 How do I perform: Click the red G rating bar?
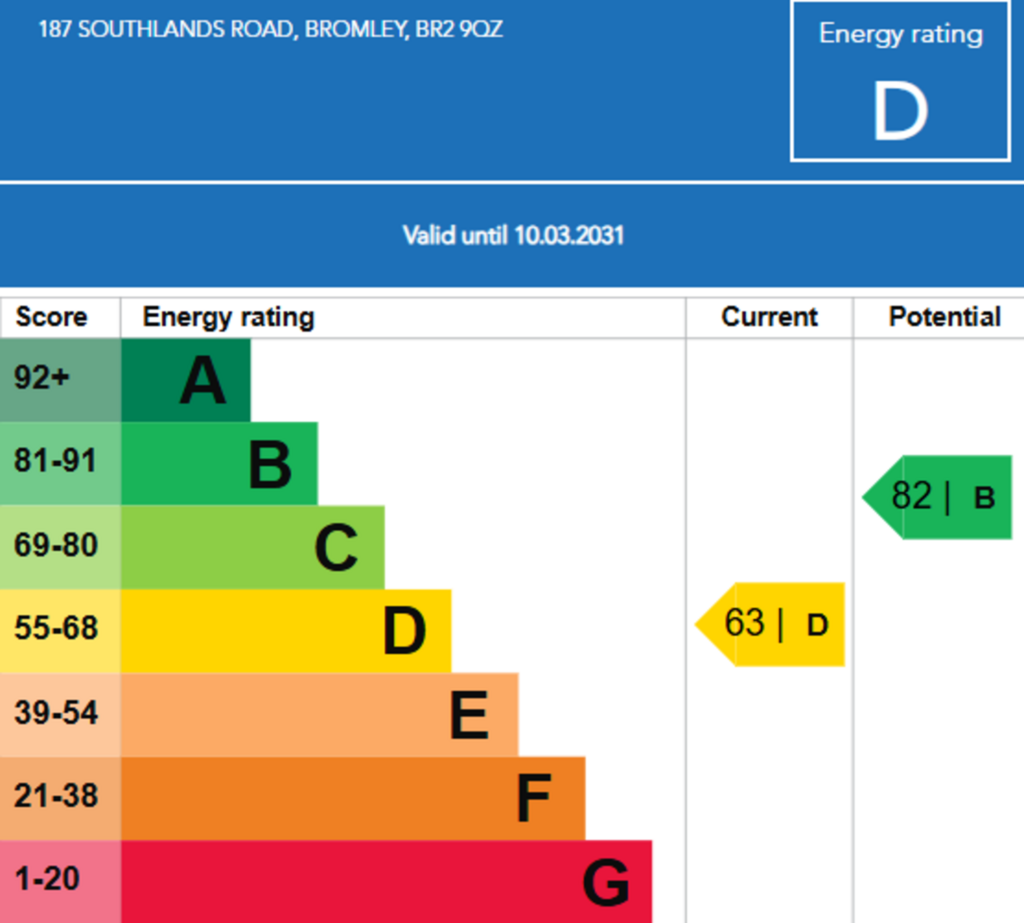coord(387,882)
